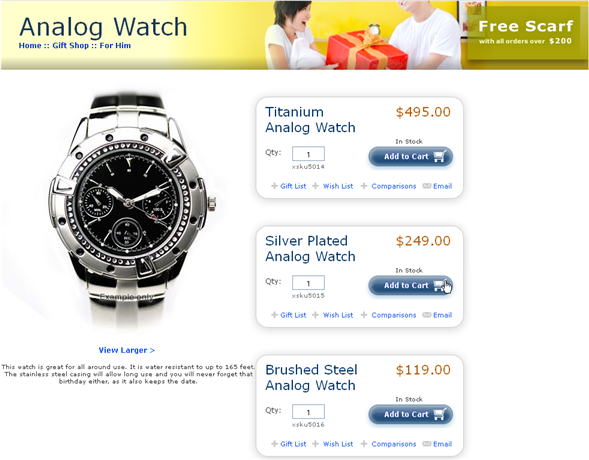Click plus icon beside Silver Plated Wish List
589x460 pixels.
click(x=316, y=315)
